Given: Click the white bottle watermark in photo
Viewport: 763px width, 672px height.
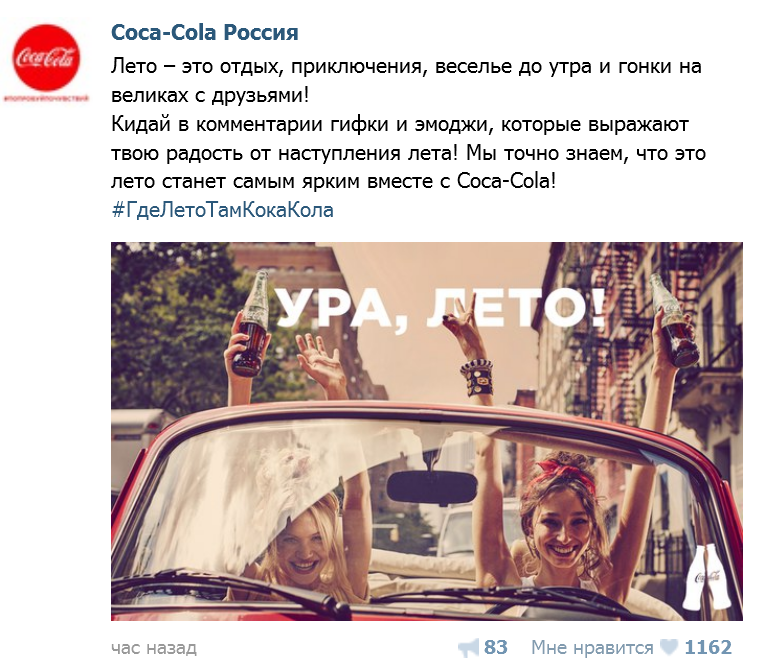Looking at the screenshot, I should pos(706,578).
